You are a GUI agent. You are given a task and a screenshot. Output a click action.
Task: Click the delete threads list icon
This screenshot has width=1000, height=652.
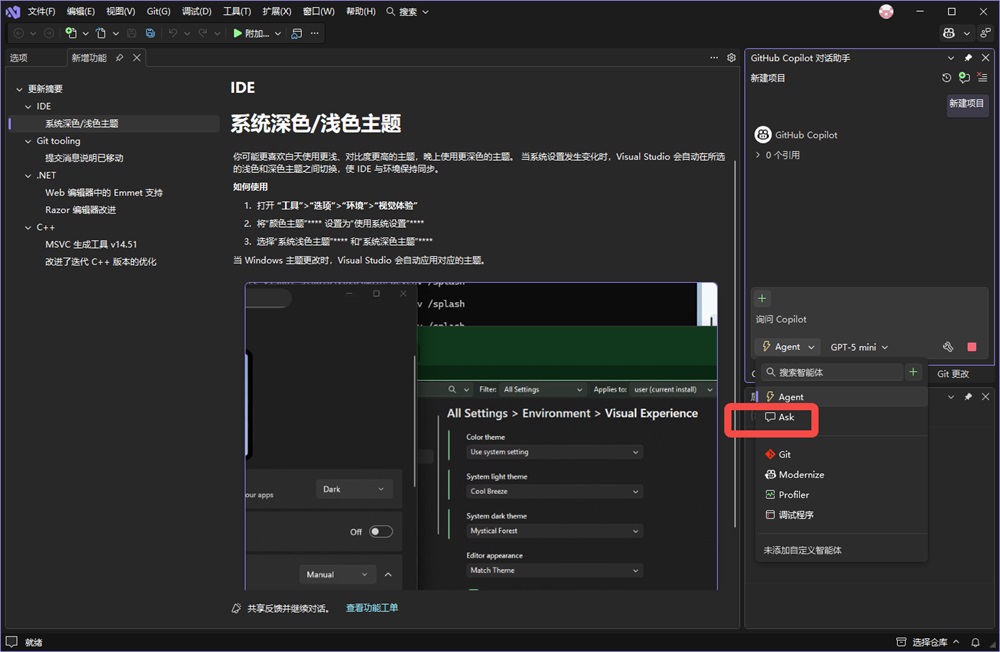(982, 78)
